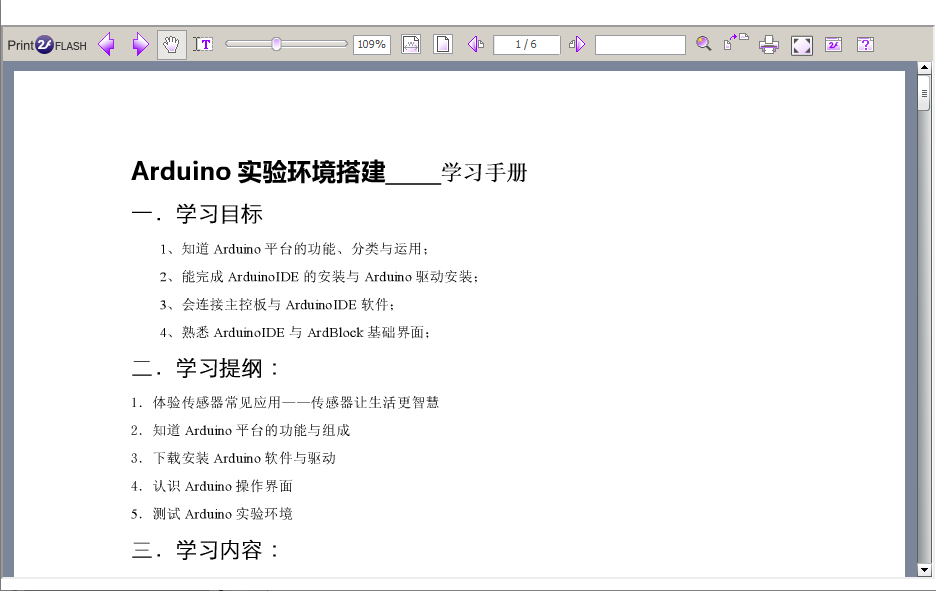Screen dimensions: 936x591
Task: Click the zoom percentage field showing 109%
Action: point(371,44)
